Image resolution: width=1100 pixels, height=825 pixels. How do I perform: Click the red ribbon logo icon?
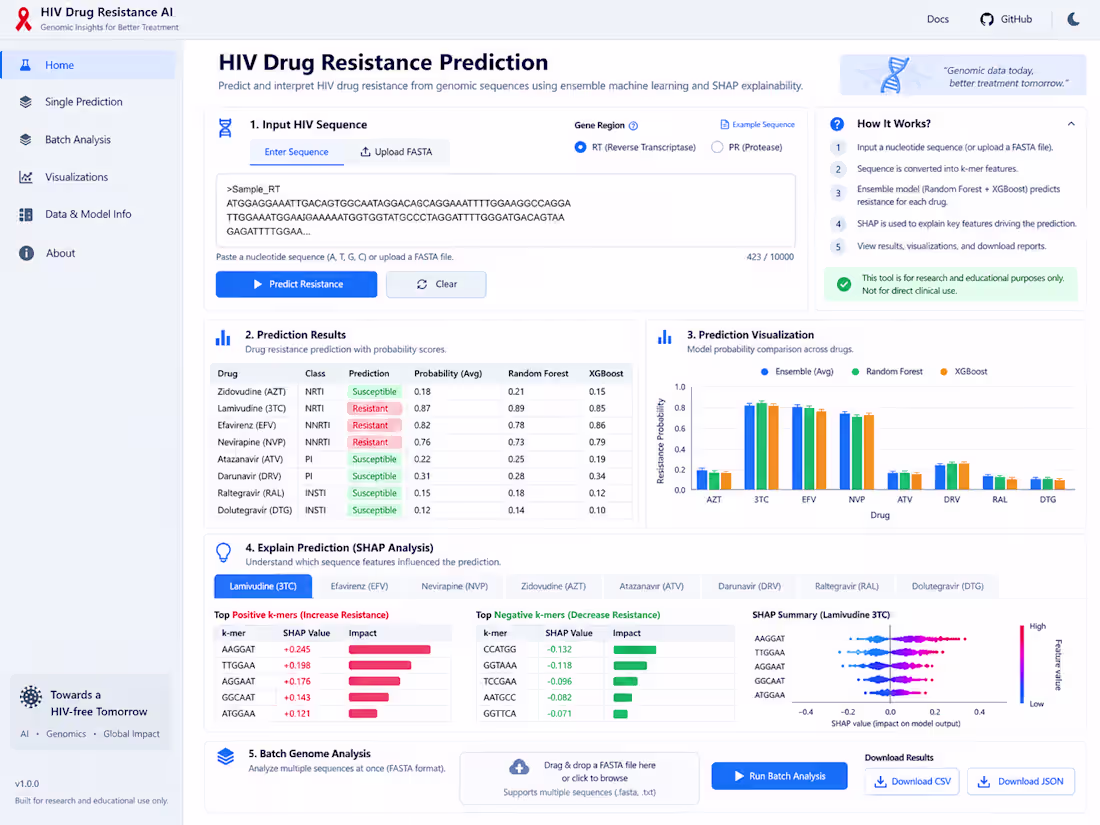pyautogui.click(x=24, y=19)
